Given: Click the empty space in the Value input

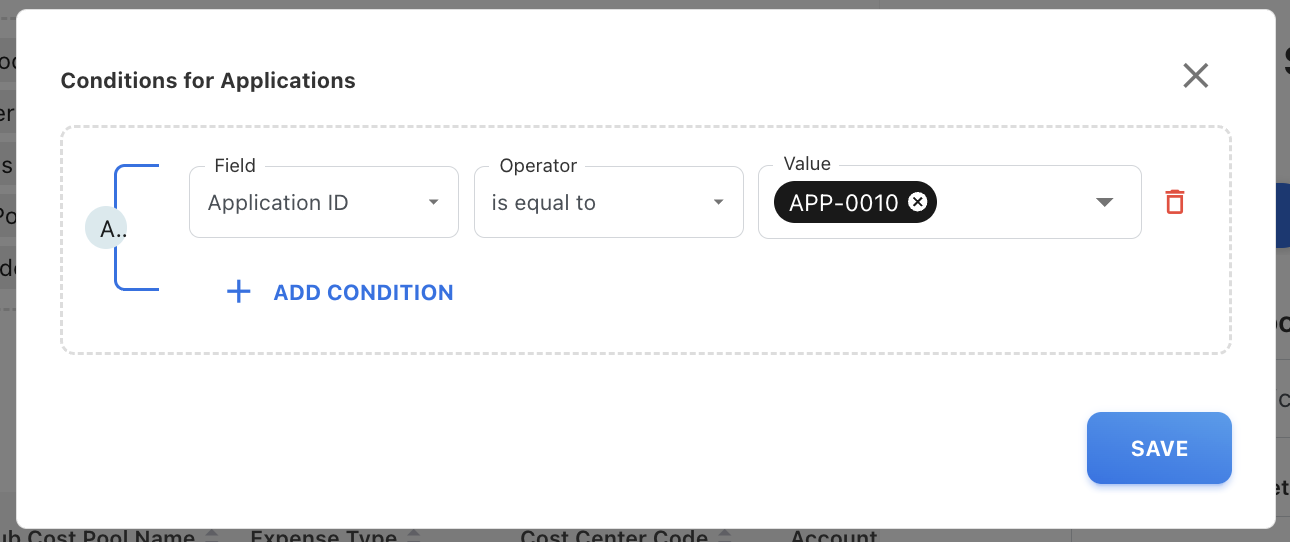Looking at the screenshot, I should click(1010, 202).
